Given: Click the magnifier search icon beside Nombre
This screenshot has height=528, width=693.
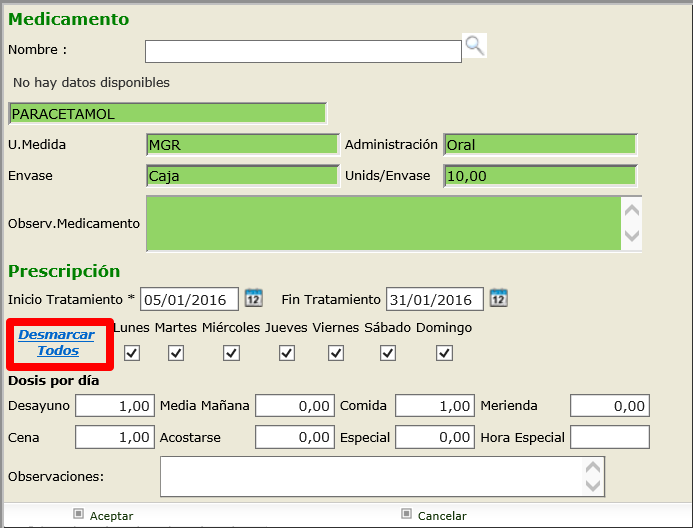Looking at the screenshot, I should click(x=474, y=45).
